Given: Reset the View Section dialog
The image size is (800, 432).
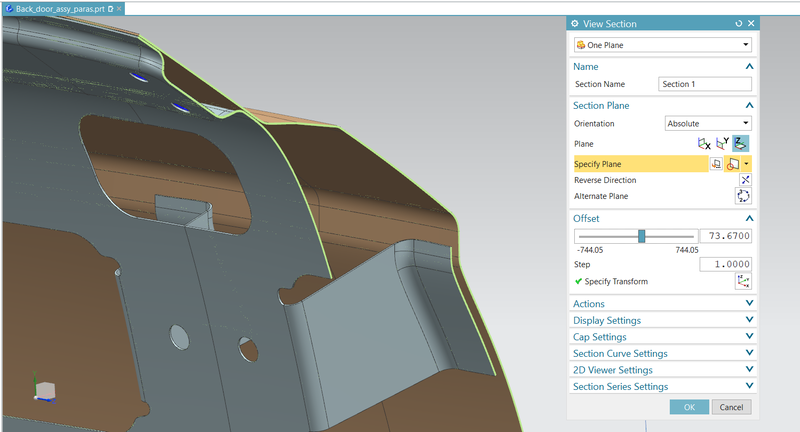Looking at the screenshot, I should [x=738, y=23].
